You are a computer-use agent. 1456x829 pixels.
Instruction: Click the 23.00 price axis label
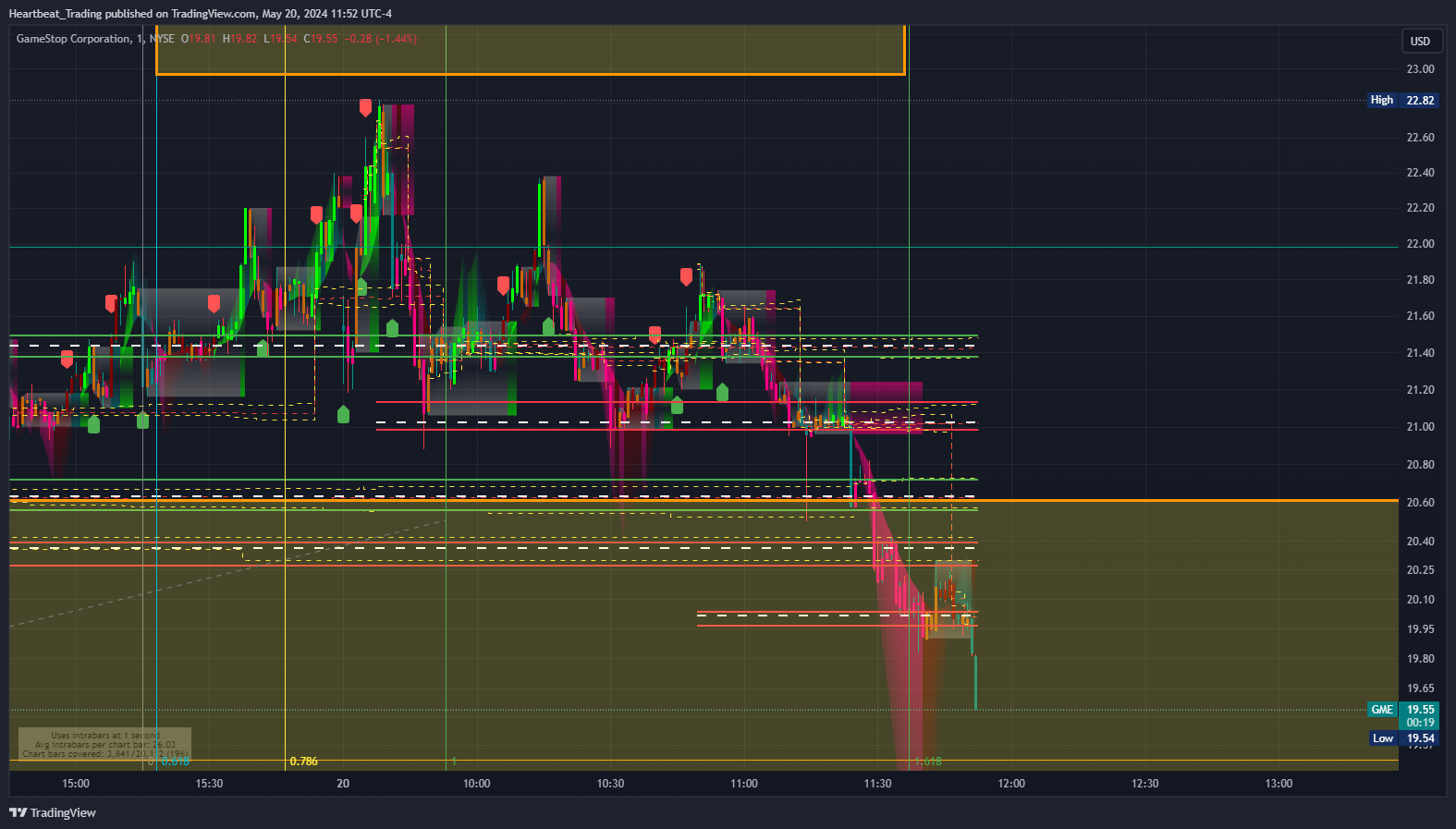click(1420, 69)
